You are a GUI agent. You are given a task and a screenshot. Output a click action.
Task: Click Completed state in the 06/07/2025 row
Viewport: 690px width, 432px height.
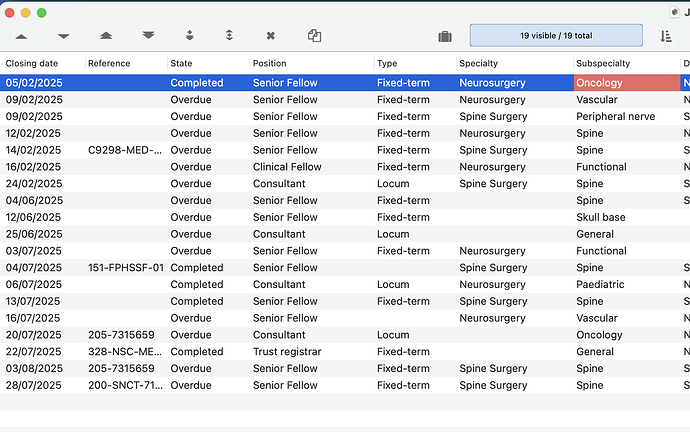pyautogui.click(x=197, y=284)
